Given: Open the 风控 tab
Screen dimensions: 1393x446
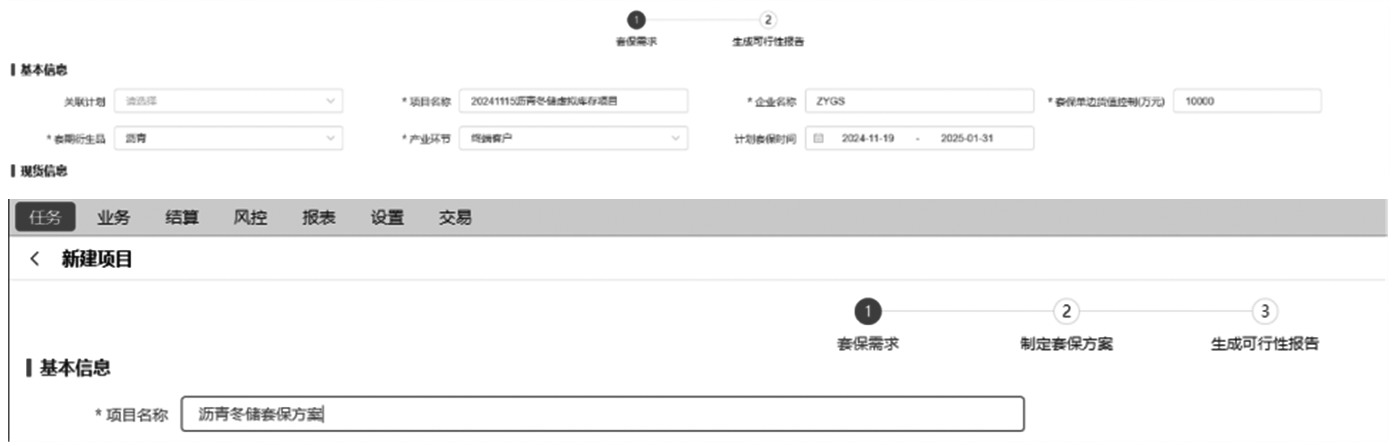Looking at the screenshot, I should coord(250,218).
